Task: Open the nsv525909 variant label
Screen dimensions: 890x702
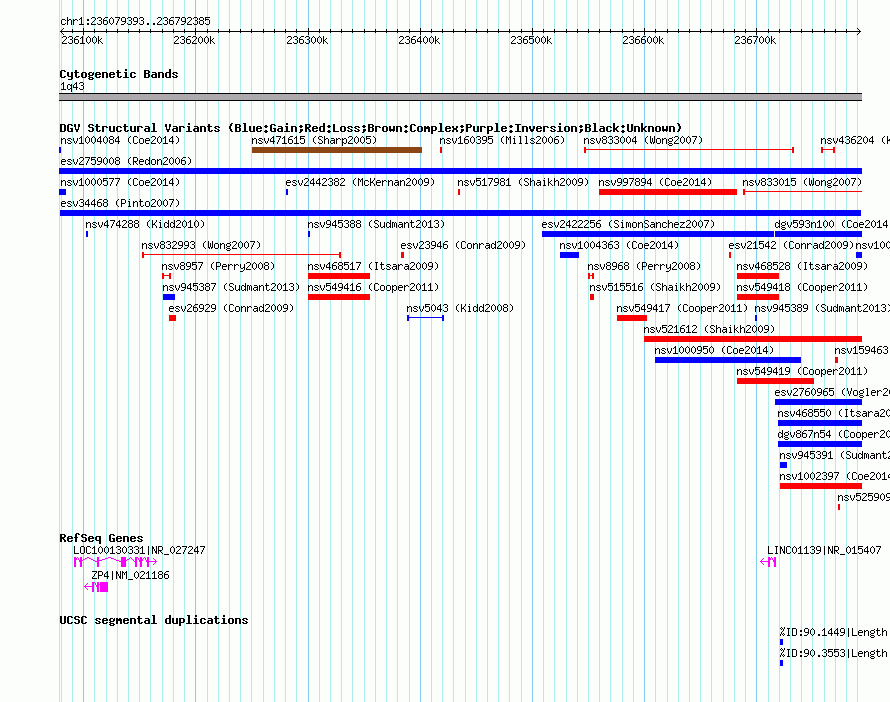Action: pyautogui.click(x=863, y=497)
